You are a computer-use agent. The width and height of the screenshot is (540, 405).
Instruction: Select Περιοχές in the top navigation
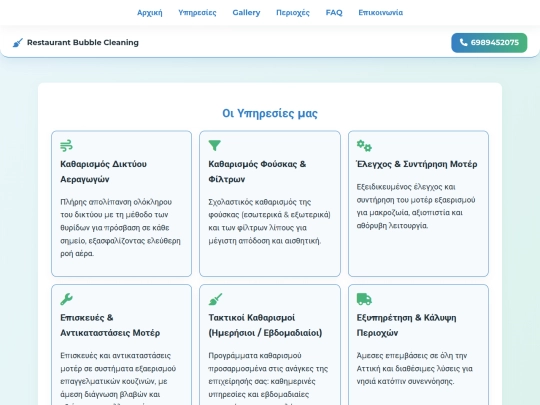293,13
